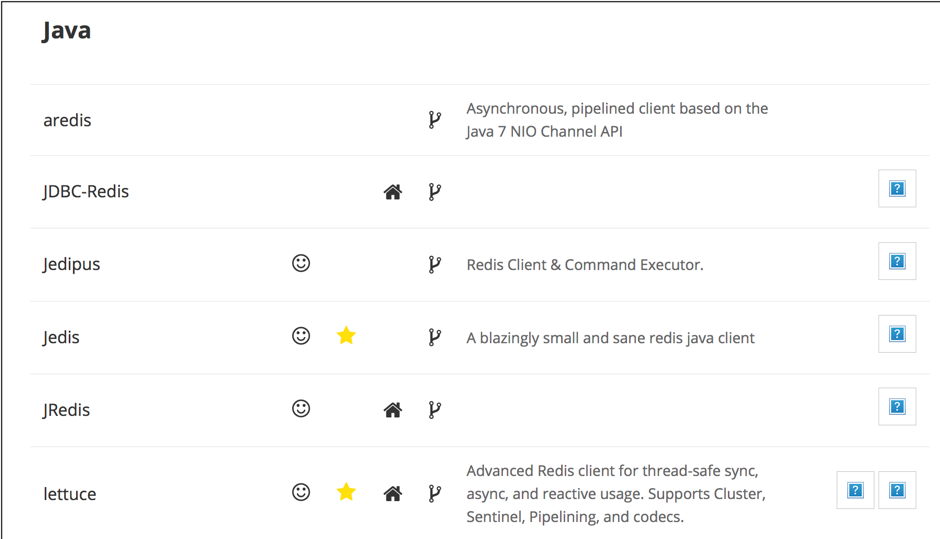
Task: Click the lettuce yellow star icon
Action: 346,492
